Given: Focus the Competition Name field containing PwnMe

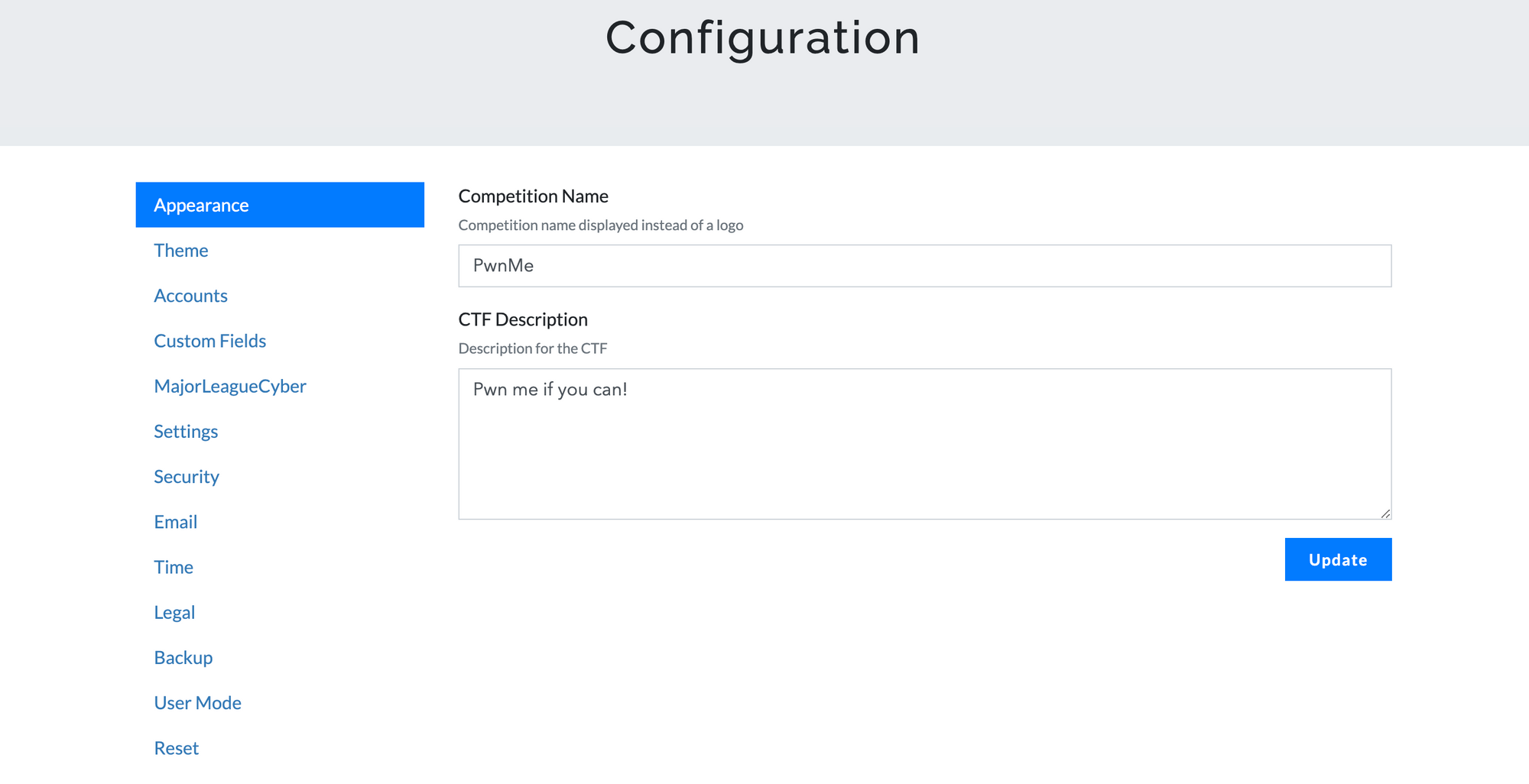Looking at the screenshot, I should coord(924,266).
